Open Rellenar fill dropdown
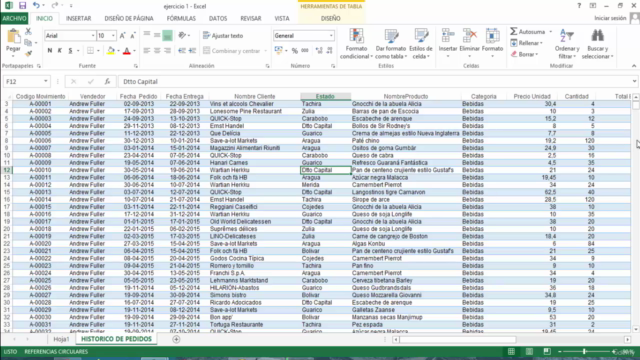The height and width of the screenshot is (360, 640). [x=527, y=43]
